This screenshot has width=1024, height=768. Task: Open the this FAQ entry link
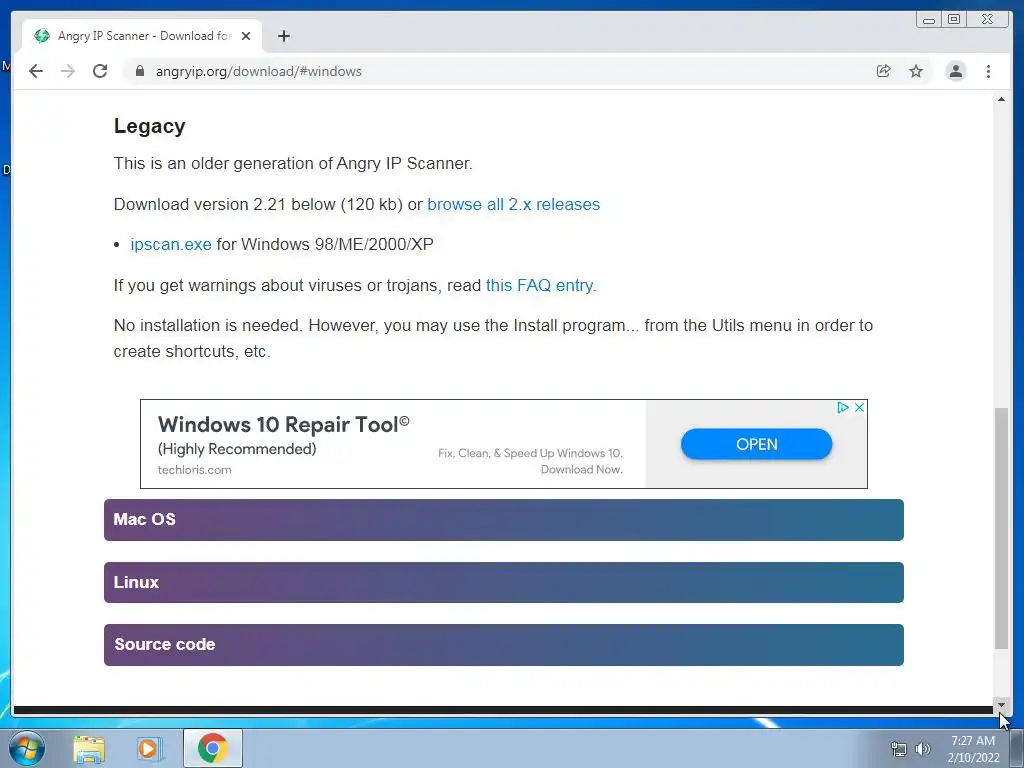(541, 285)
